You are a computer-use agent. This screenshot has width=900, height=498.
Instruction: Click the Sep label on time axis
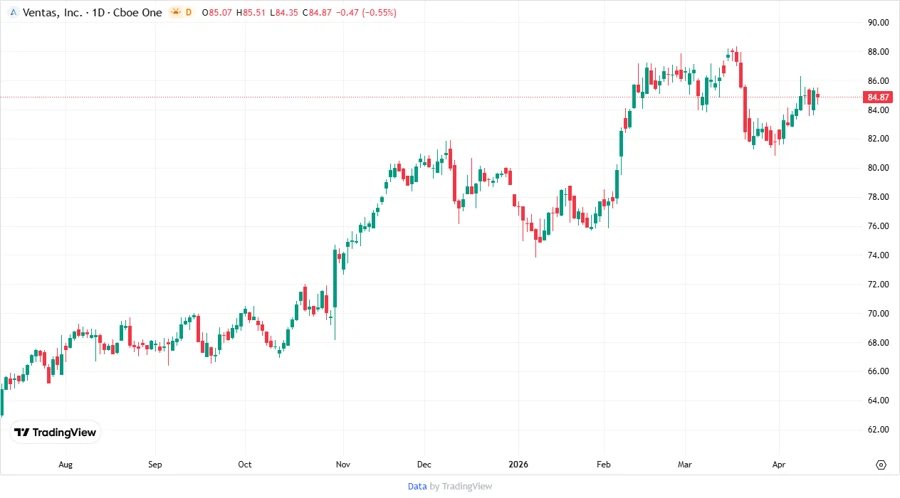pos(155,465)
